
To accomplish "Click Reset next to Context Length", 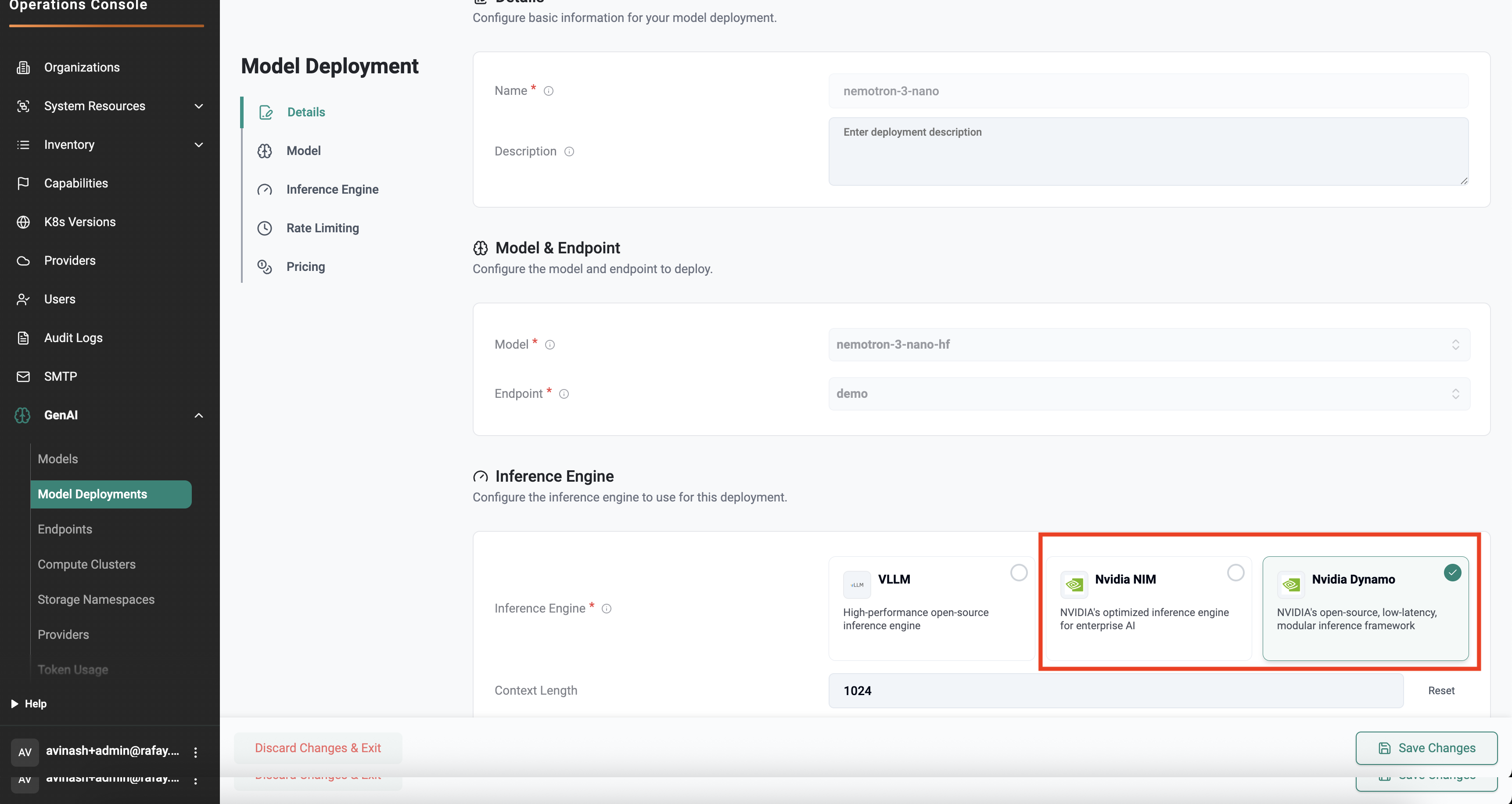I will click(x=1441, y=691).
